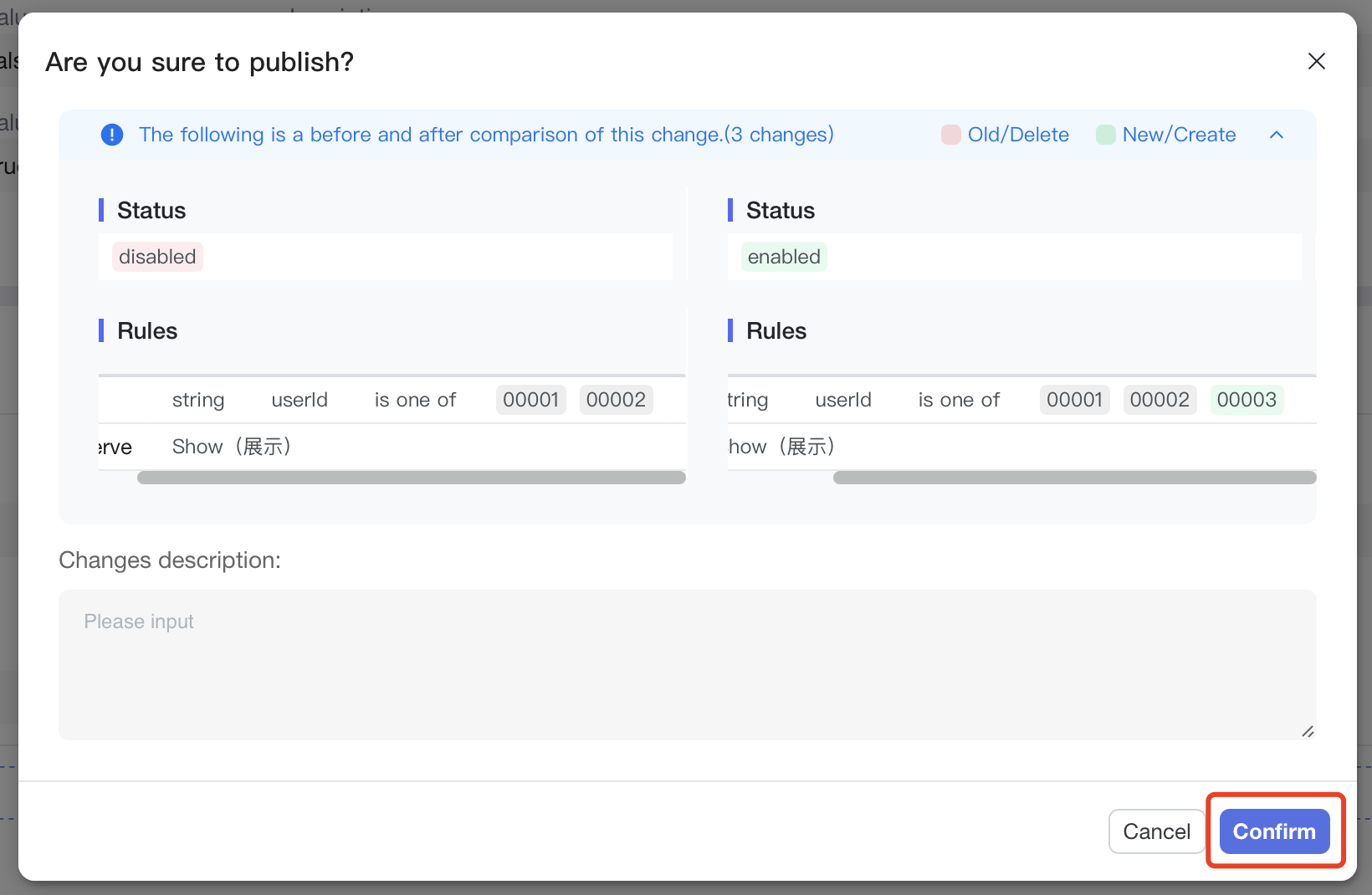Click the red 'disabled' status tag
Viewport: 1372px width, 895px height.
click(x=157, y=257)
